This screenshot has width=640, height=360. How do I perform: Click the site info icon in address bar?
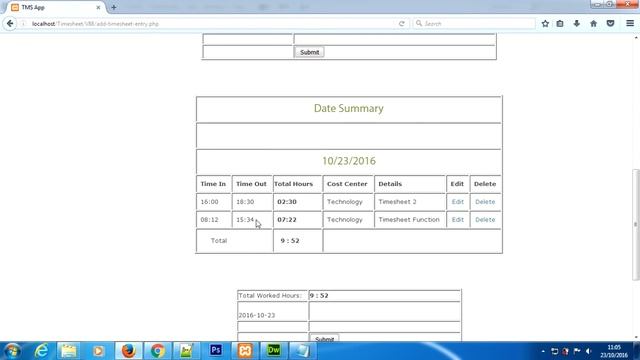click(x=24, y=24)
